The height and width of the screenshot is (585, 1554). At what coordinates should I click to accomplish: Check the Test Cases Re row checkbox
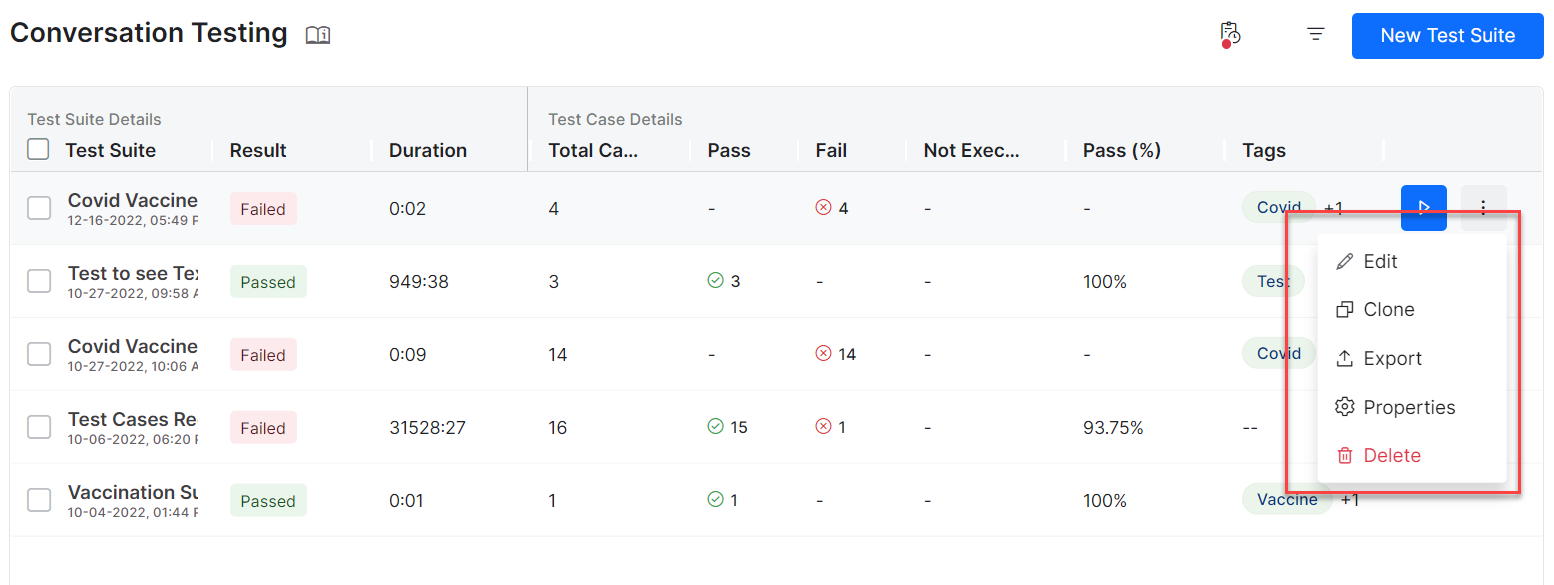click(39, 427)
